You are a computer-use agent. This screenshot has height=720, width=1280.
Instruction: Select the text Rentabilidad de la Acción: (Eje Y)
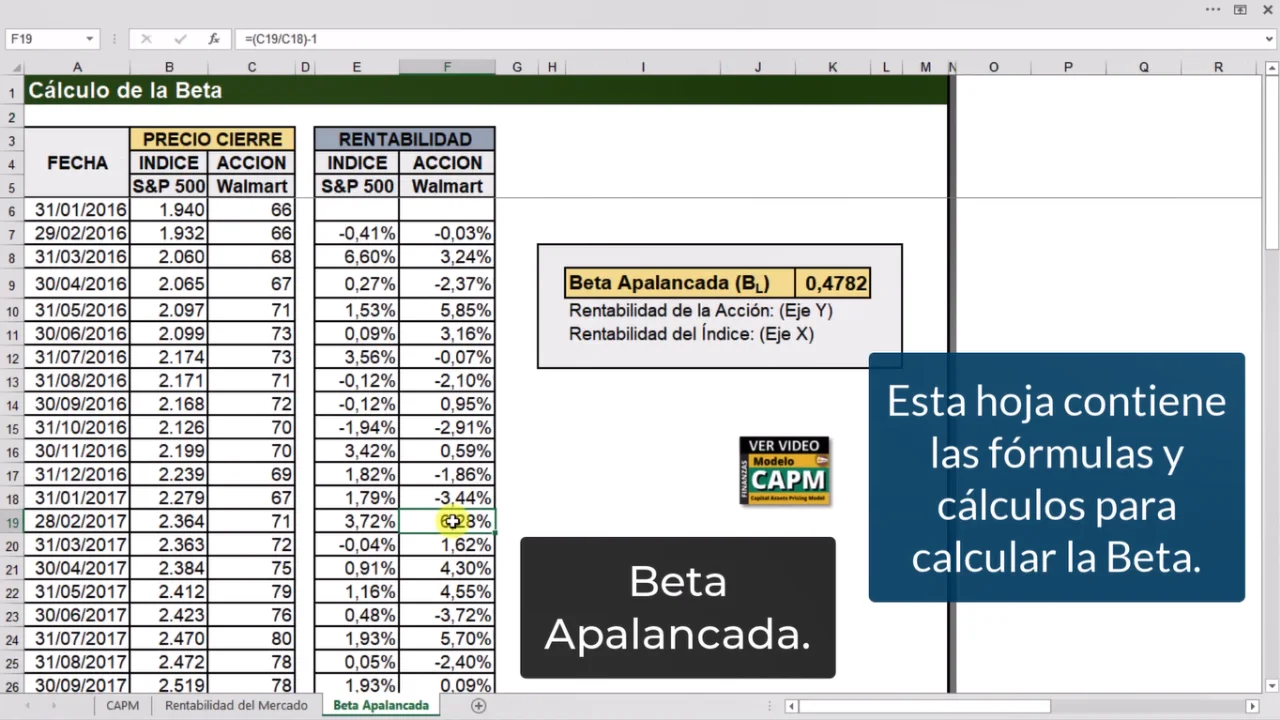(701, 310)
